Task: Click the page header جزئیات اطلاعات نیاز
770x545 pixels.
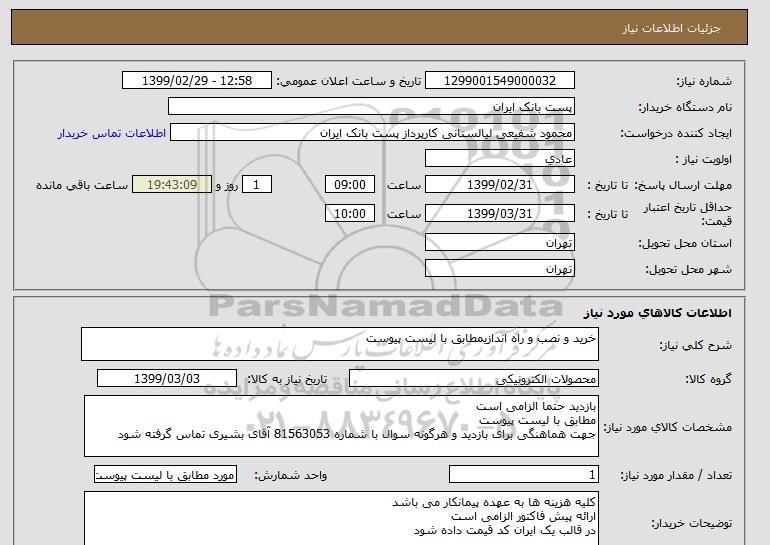Action: (671, 28)
